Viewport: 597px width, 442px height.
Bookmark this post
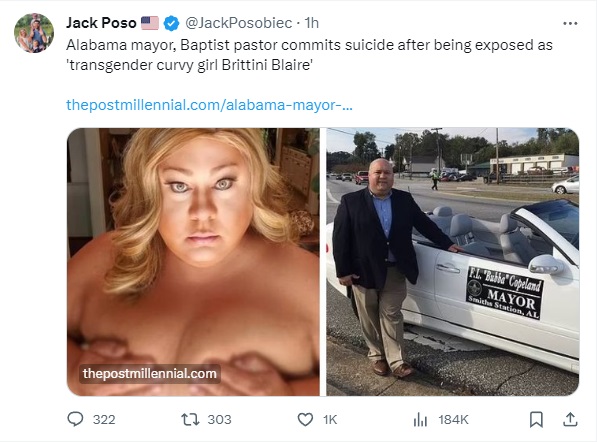pos(536,420)
